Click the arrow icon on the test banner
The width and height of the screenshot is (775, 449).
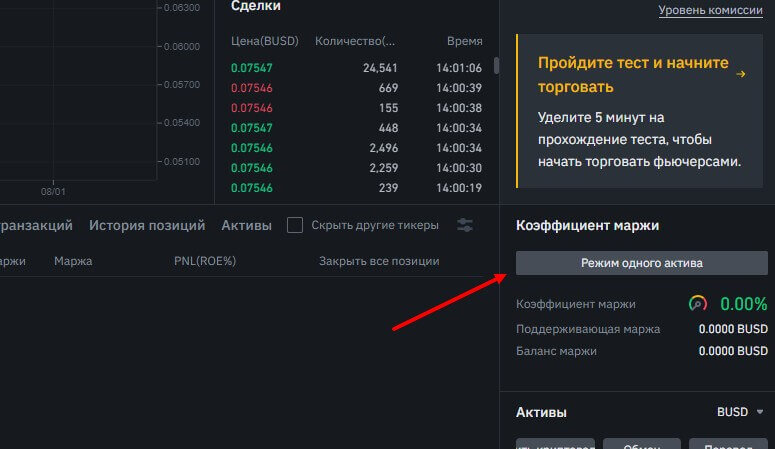coord(740,74)
